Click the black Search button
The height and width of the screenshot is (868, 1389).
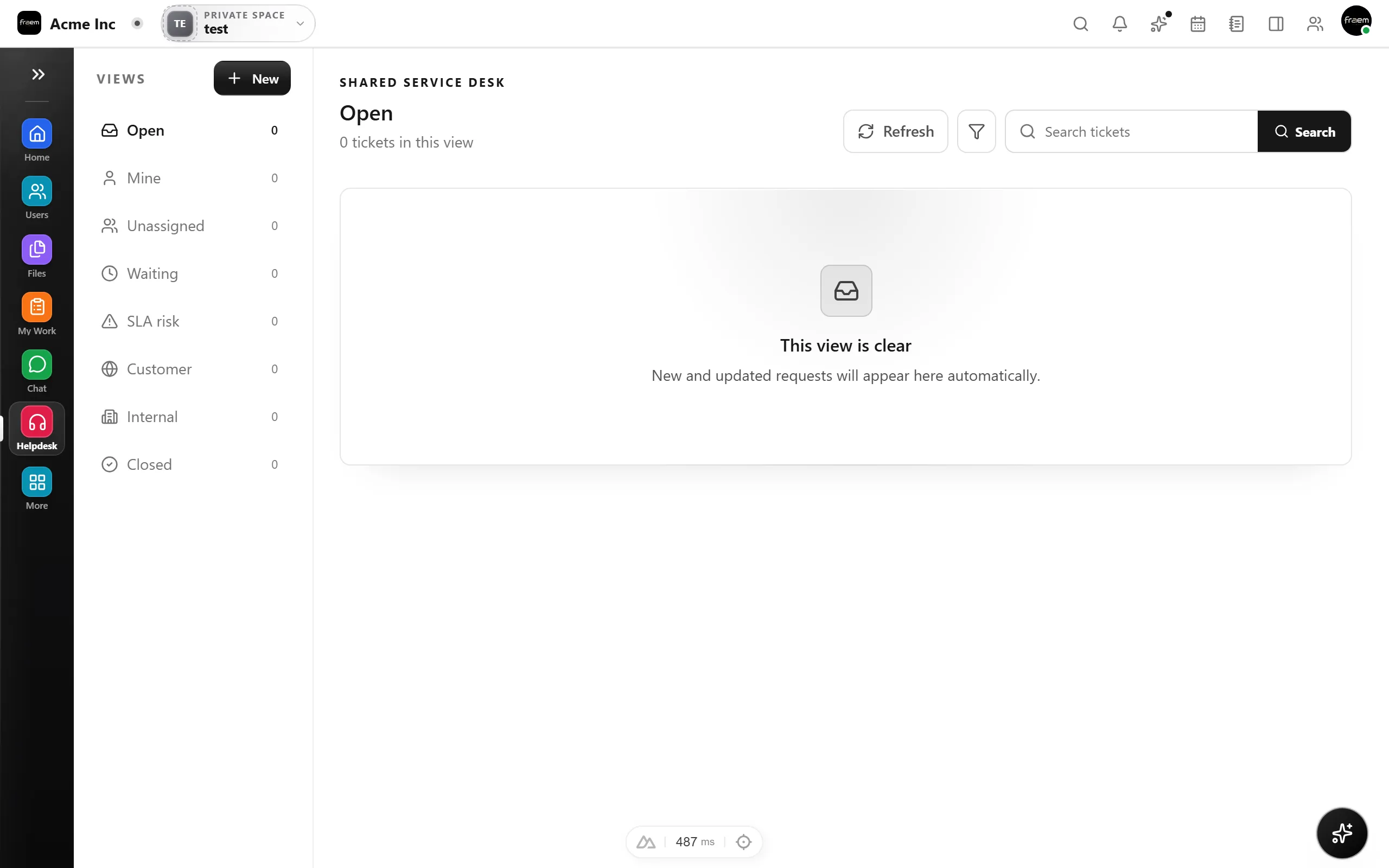pyautogui.click(x=1304, y=131)
